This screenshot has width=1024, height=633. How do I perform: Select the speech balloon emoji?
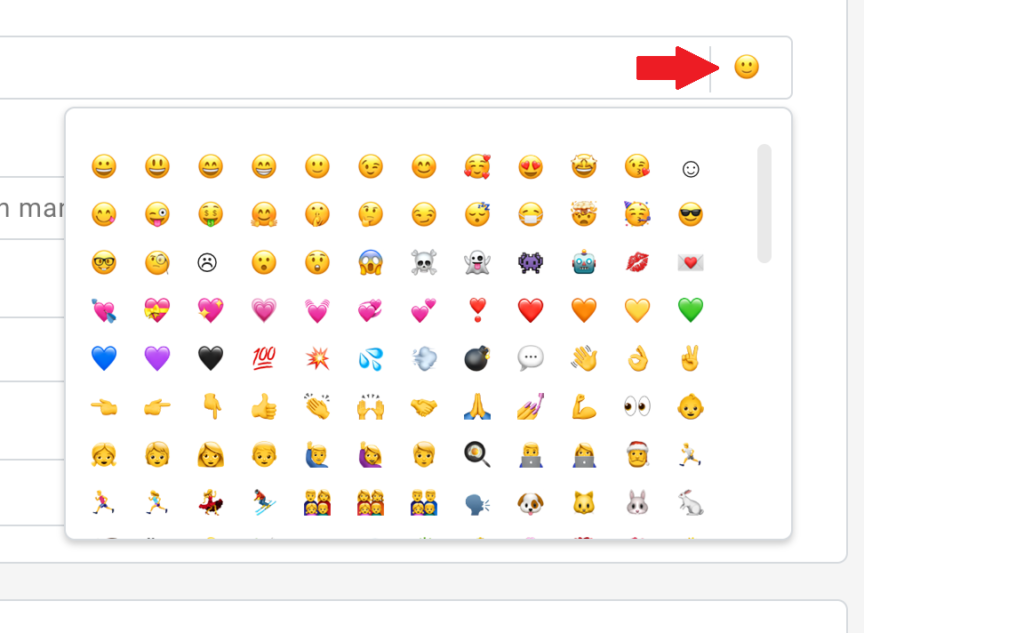coord(530,358)
